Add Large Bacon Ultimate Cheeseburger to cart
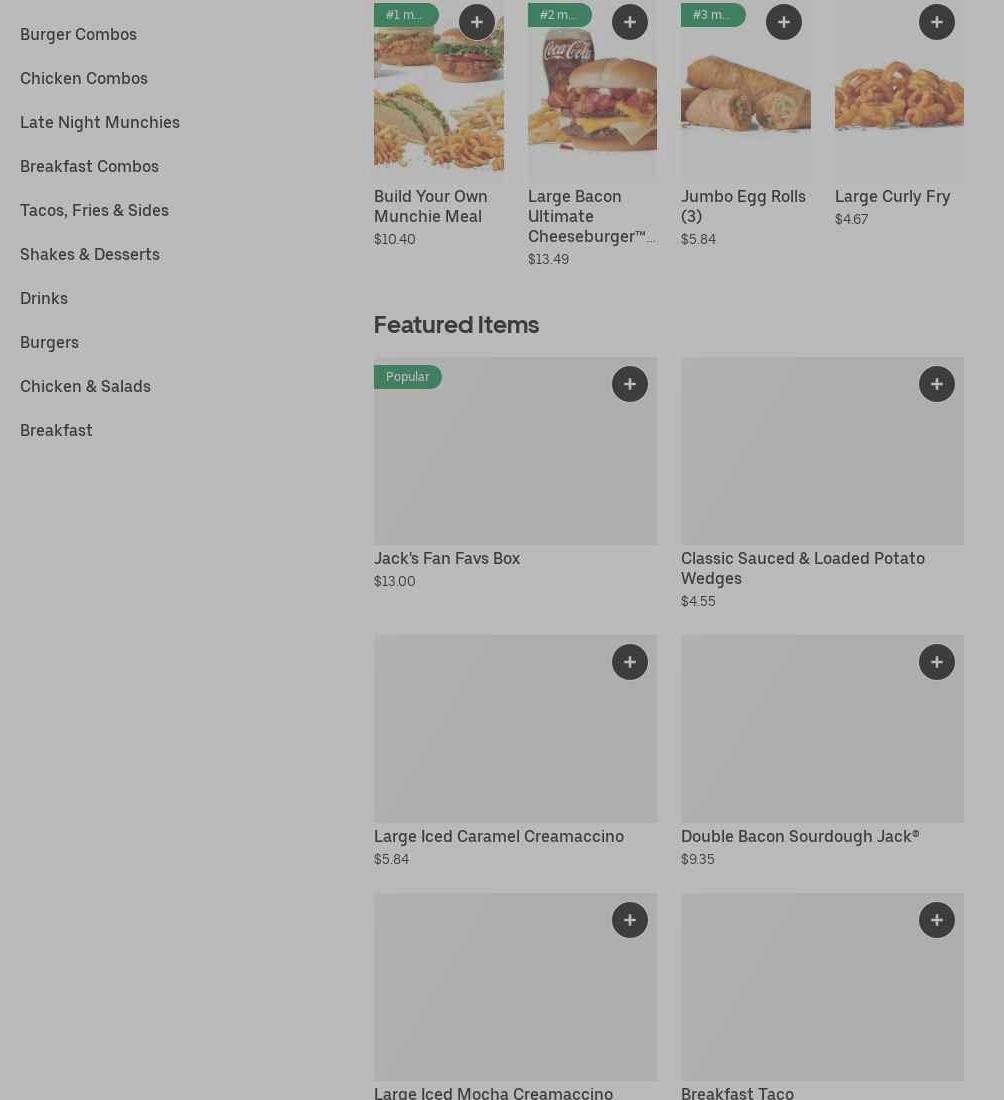Viewport: 1004px width, 1100px height. click(x=629, y=22)
